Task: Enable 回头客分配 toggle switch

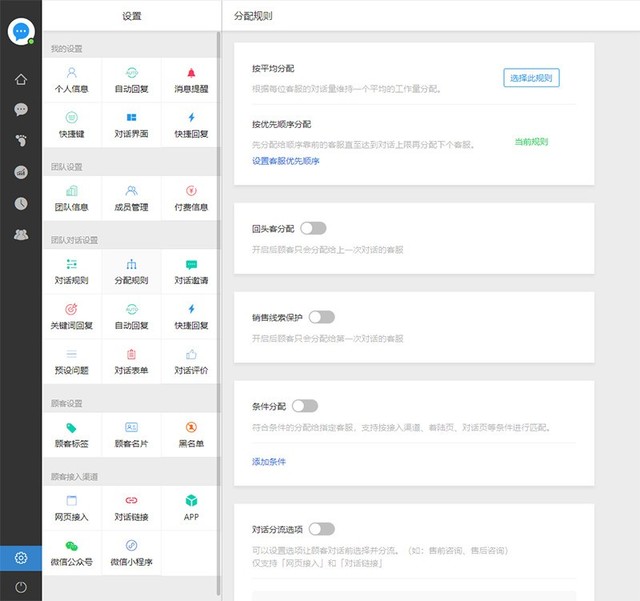Action: 312,228
